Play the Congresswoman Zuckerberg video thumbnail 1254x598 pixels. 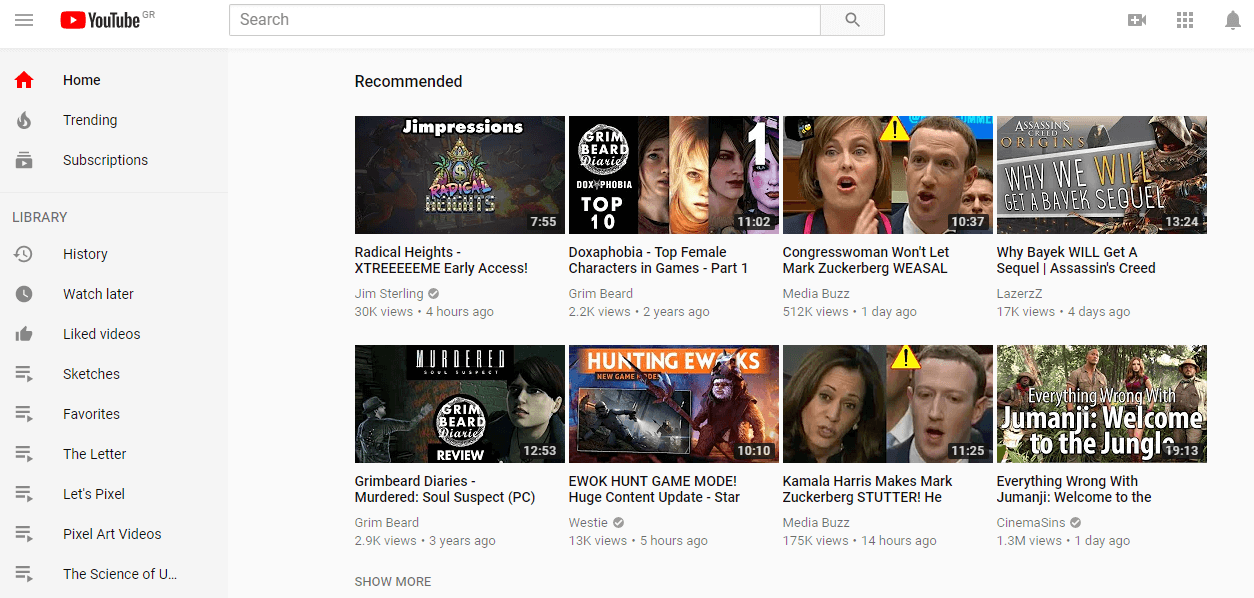888,175
